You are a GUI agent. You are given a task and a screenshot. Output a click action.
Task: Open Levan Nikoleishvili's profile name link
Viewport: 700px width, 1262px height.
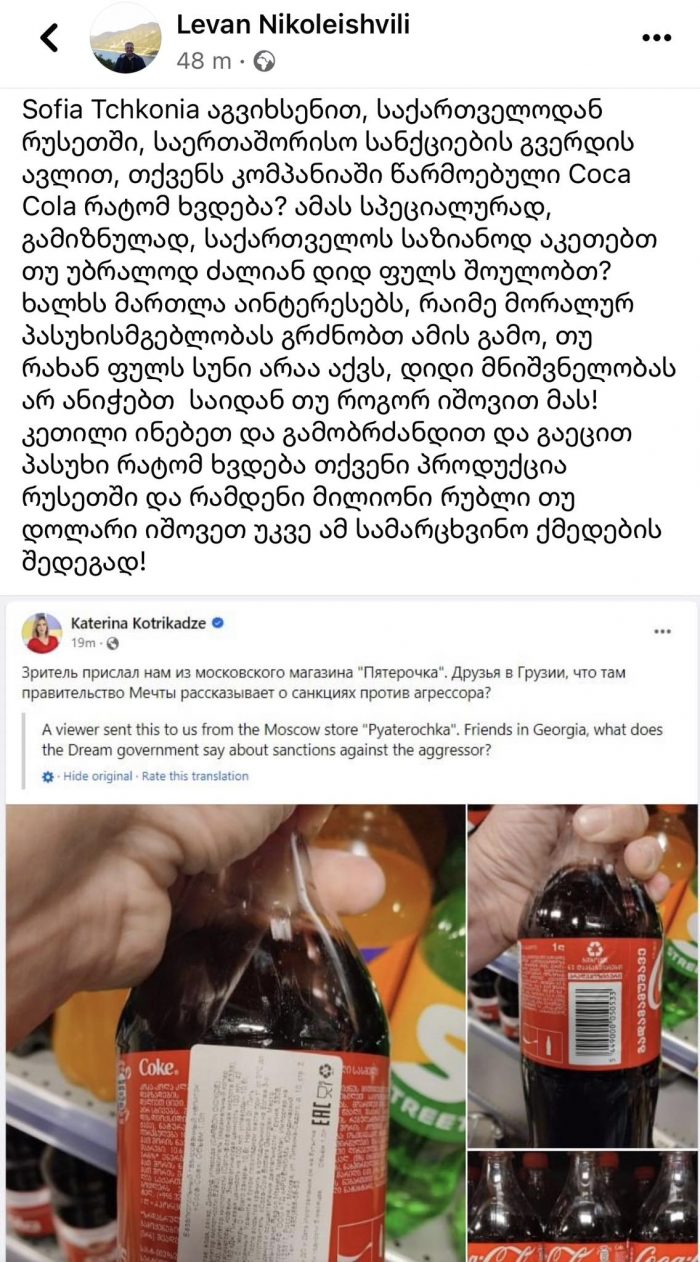(x=292, y=25)
